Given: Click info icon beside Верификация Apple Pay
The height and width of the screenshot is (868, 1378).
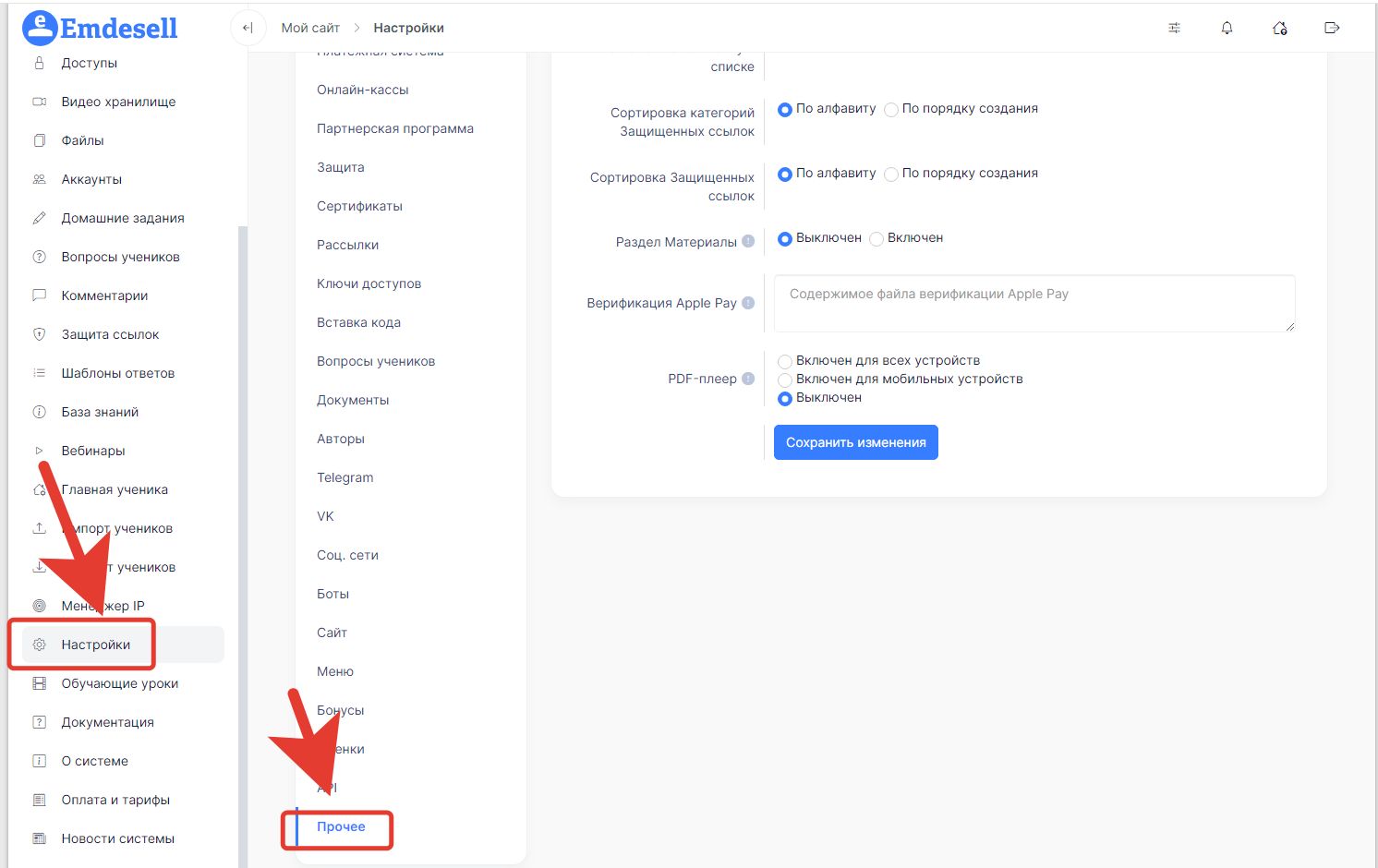Looking at the screenshot, I should 748,303.
